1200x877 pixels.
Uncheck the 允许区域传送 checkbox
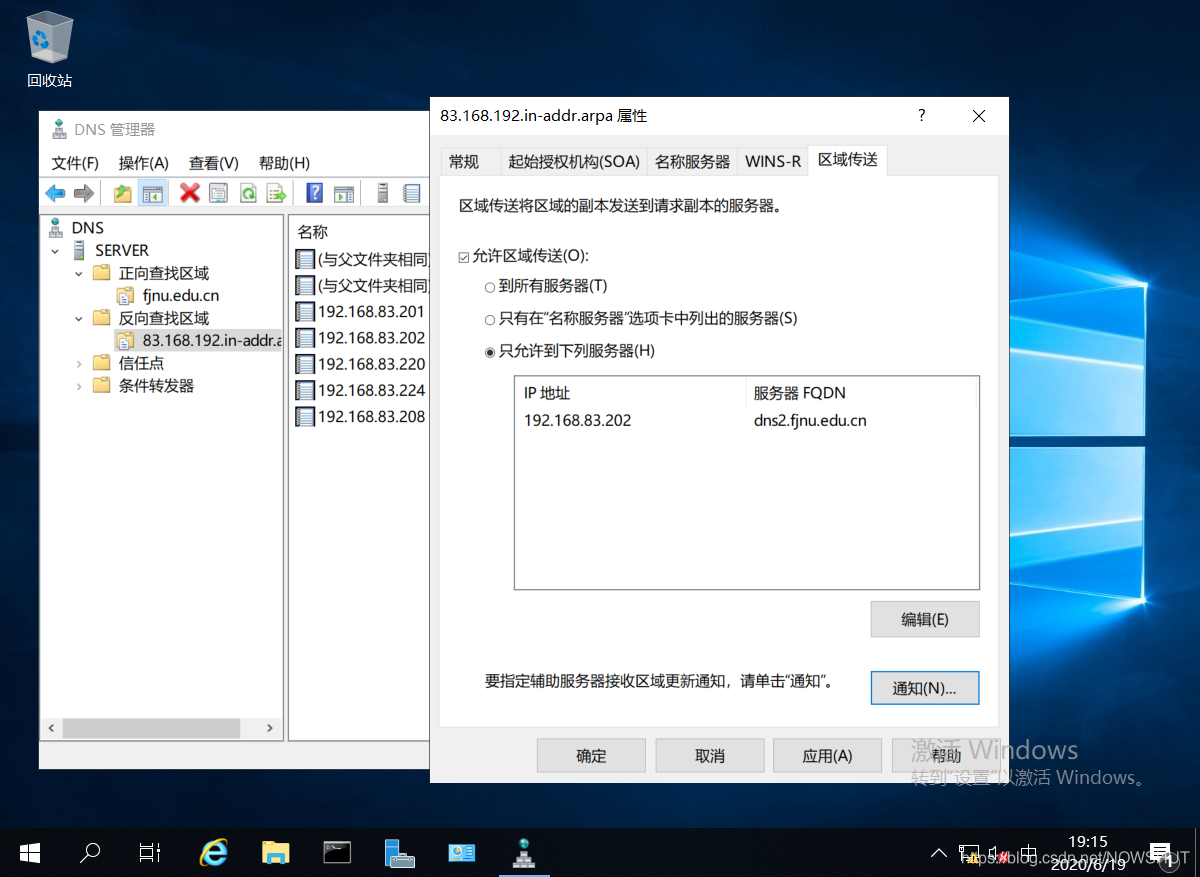(x=463, y=257)
